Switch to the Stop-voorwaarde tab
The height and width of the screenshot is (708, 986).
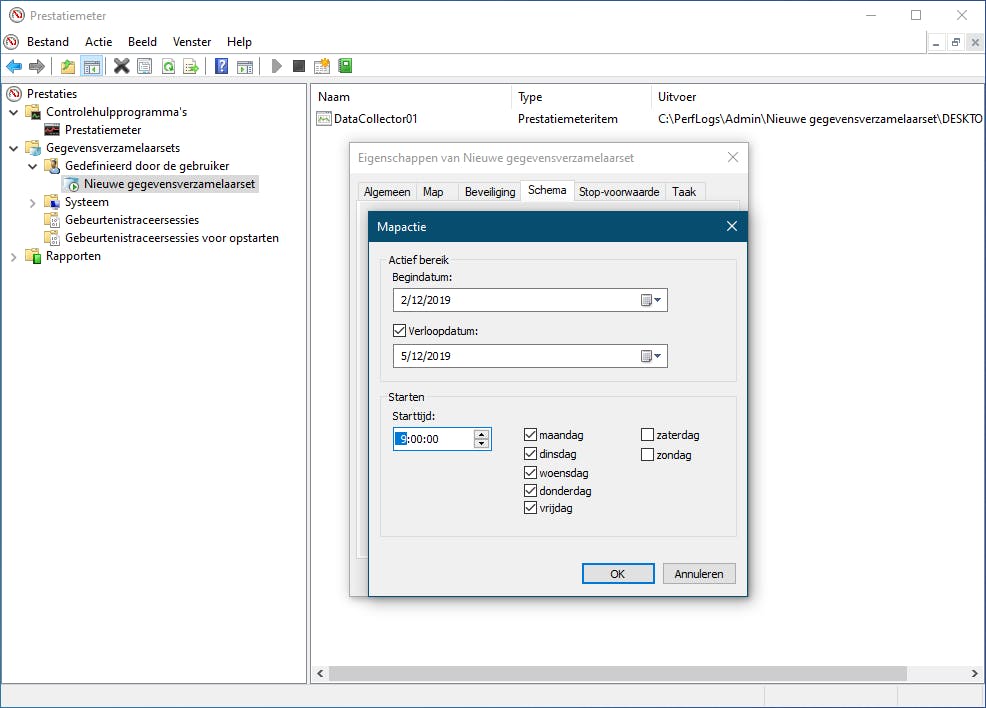click(x=618, y=192)
